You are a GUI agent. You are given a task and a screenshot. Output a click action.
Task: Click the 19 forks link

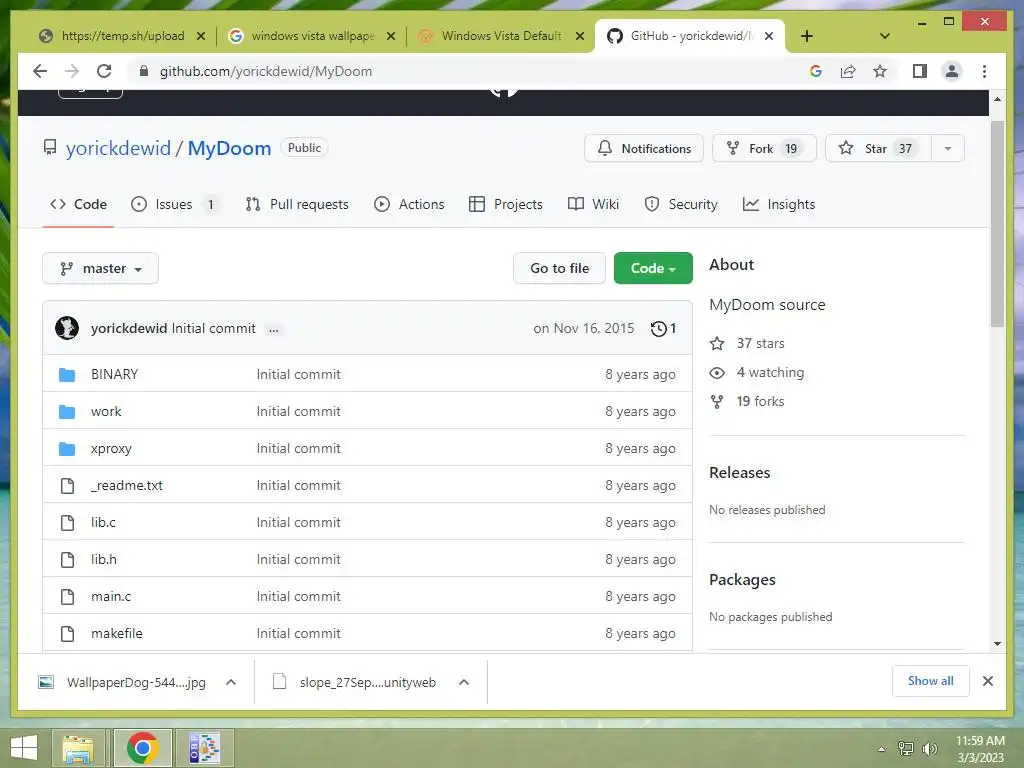click(x=748, y=402)
